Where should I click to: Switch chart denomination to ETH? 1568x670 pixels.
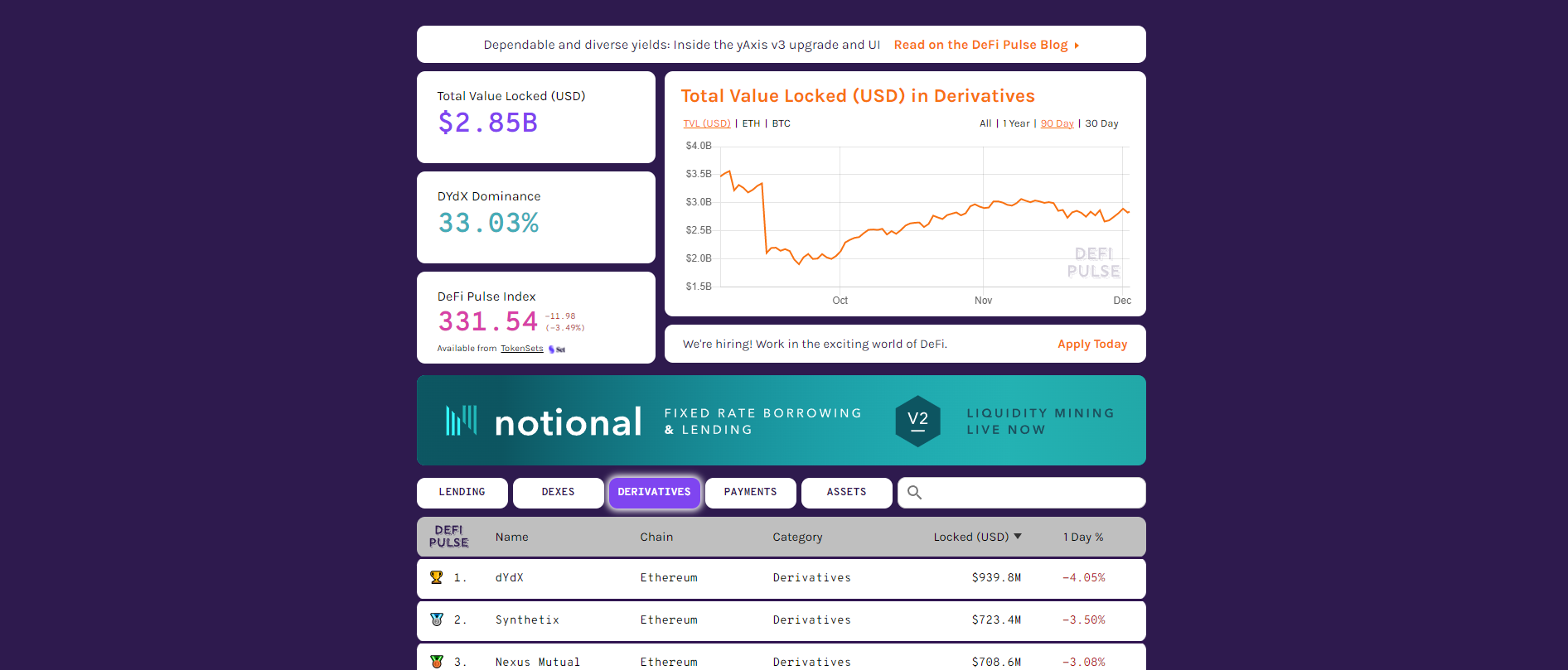point(751,123)
